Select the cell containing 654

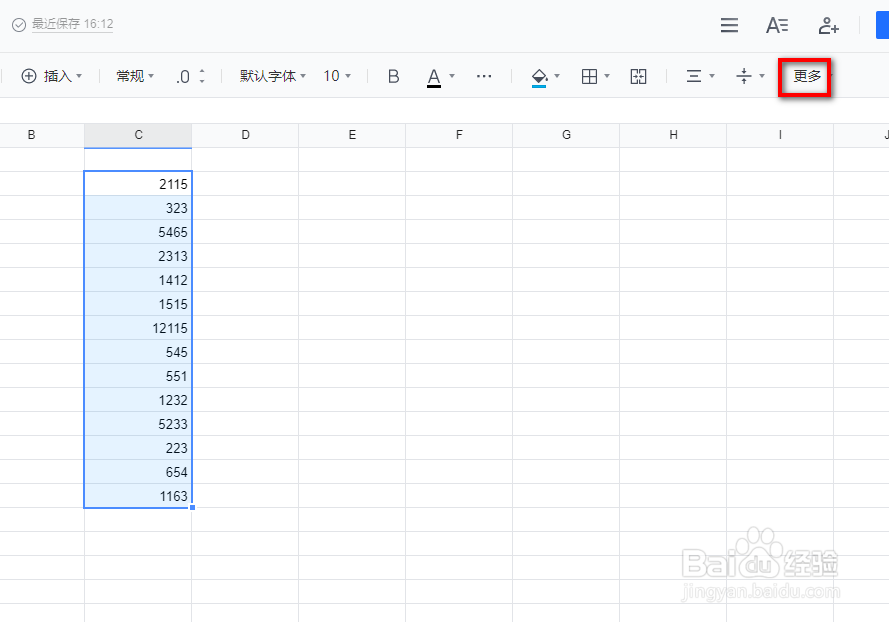(x=138, y=472)
